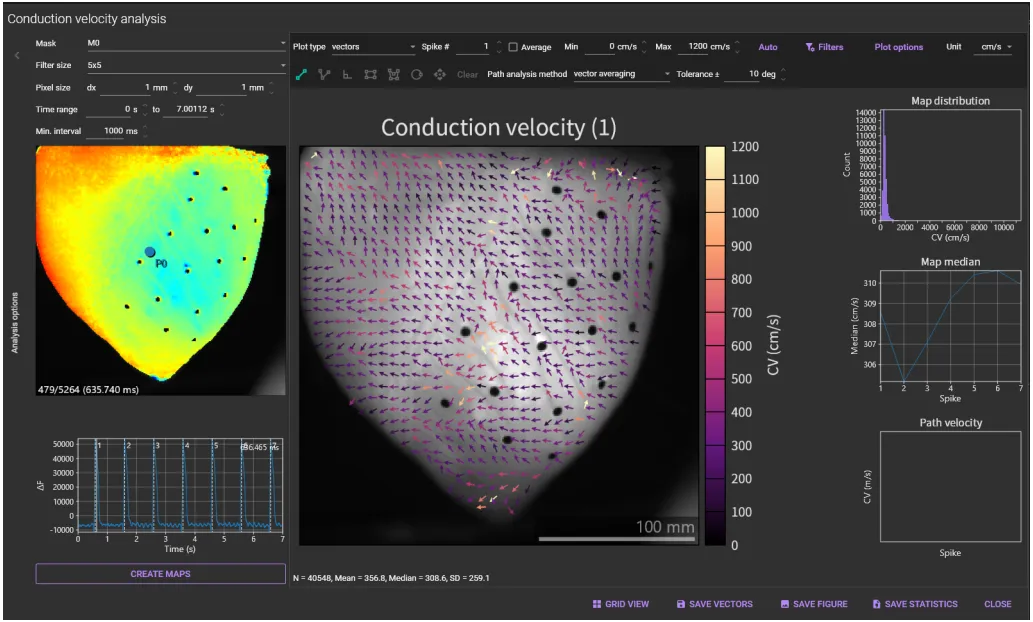Choose the rectangle region selection tool
This screenshot has height=622, width=1033.
pyautogui.click(x=371, y=74)
